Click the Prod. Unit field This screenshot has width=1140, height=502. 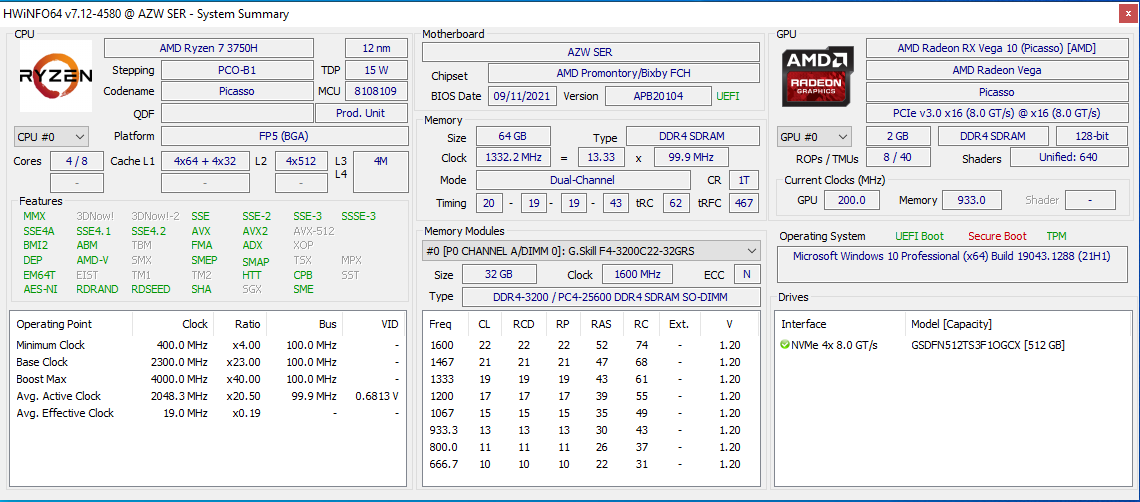pyautogui.click(x=361, y=113)
